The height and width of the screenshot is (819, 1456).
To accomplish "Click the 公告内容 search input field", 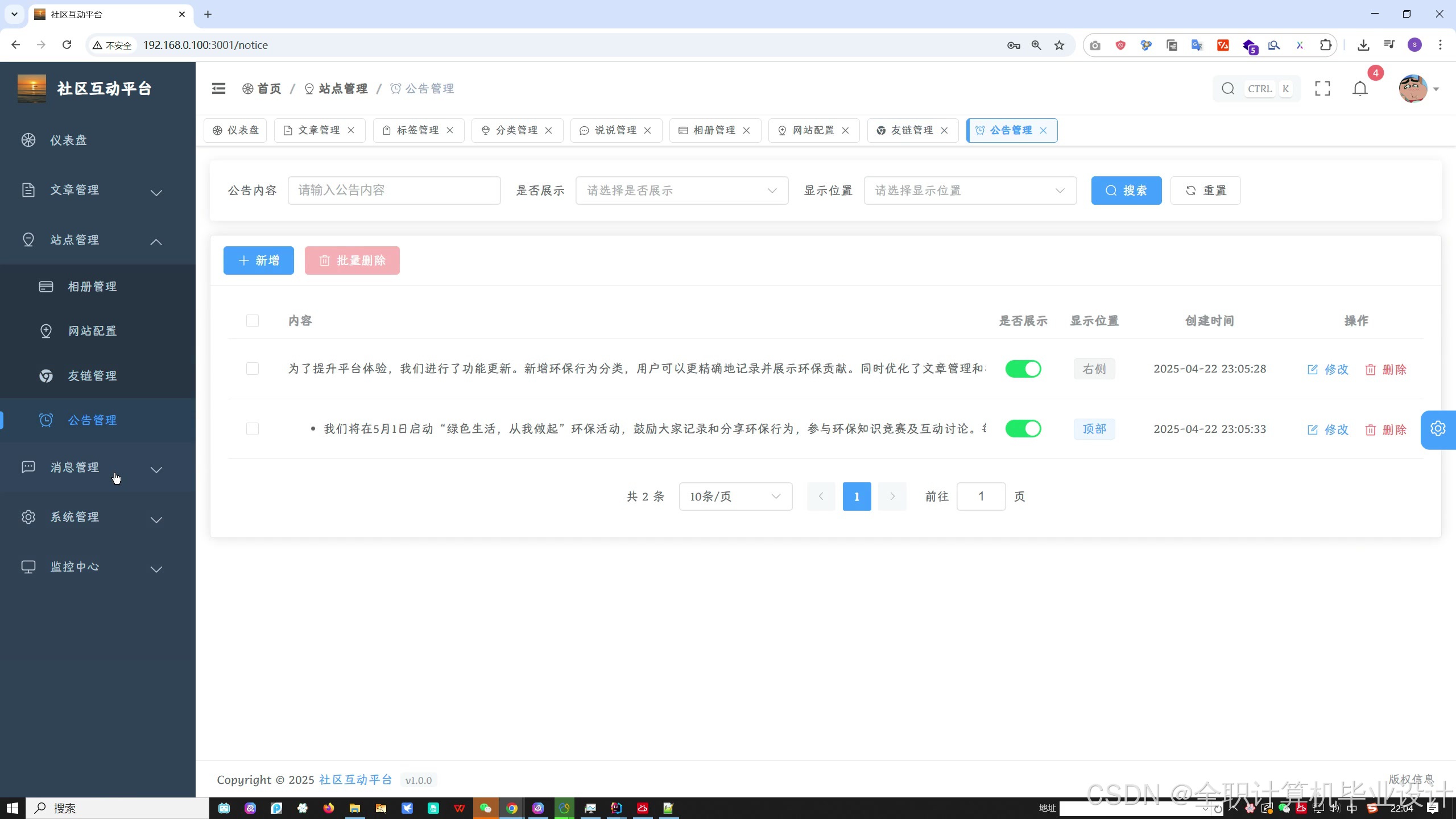I will (394, 191).
